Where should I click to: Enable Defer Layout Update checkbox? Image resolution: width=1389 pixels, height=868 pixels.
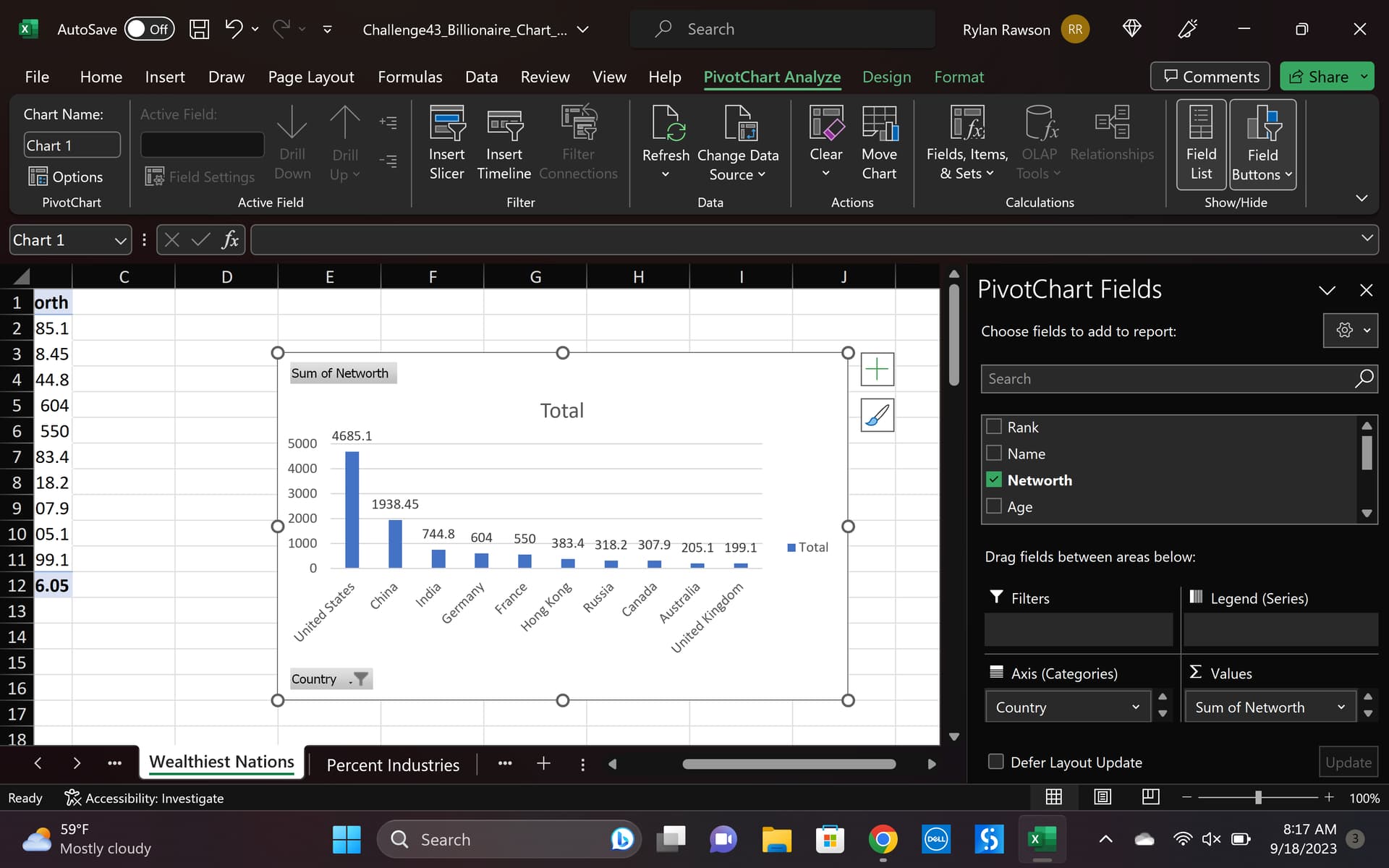(x=995, y=762)
